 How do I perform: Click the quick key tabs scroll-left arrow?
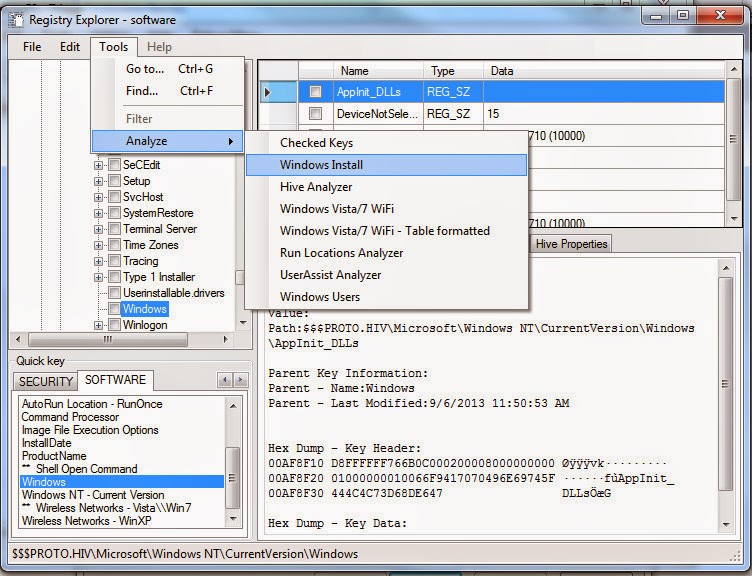224,380
